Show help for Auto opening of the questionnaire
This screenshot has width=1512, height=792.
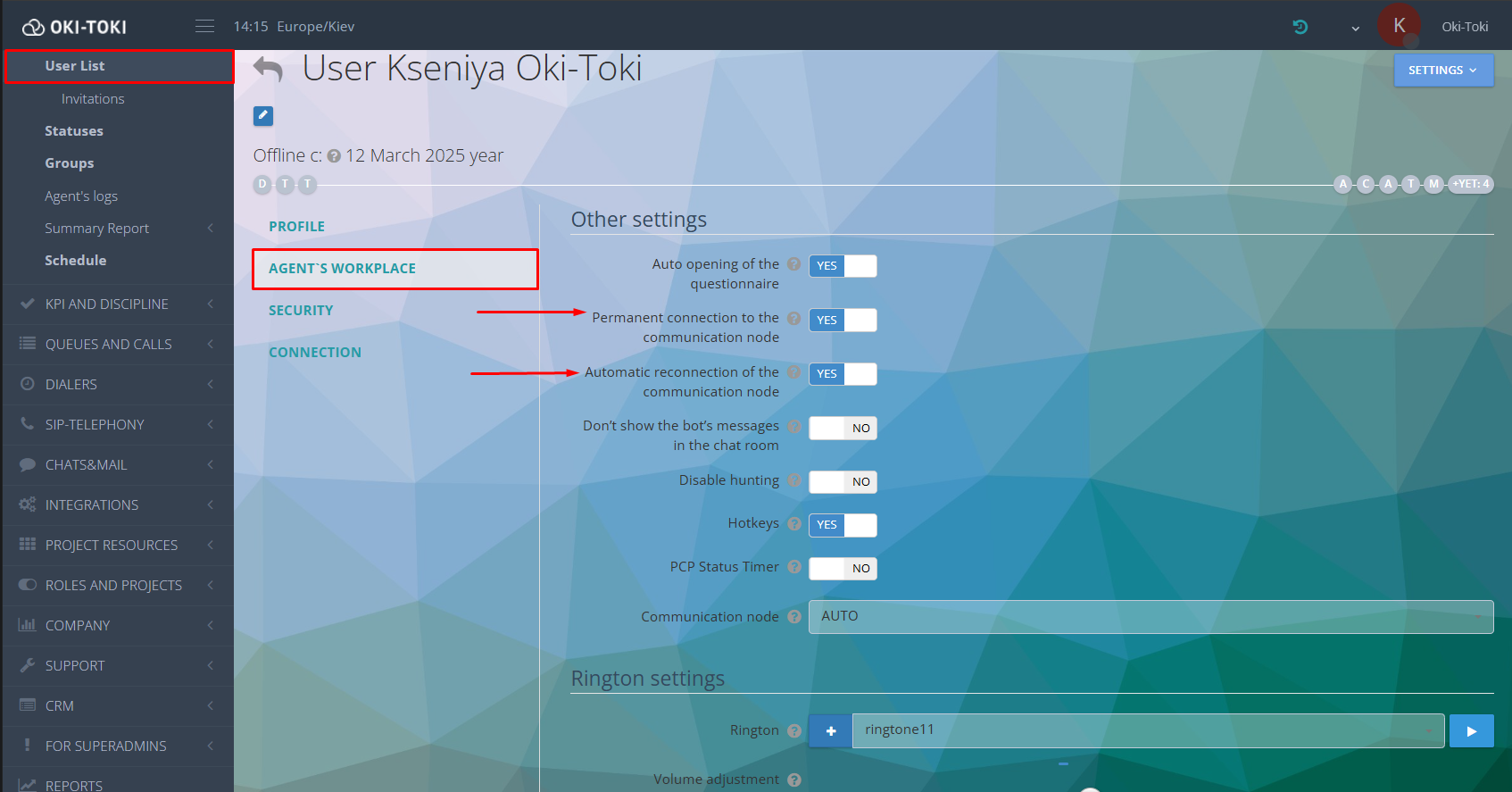tap(794, 264)
